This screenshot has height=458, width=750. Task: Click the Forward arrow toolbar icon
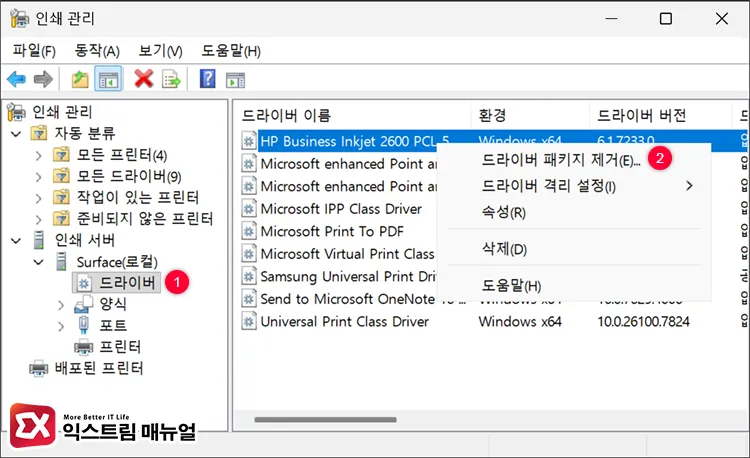point(43,79)
